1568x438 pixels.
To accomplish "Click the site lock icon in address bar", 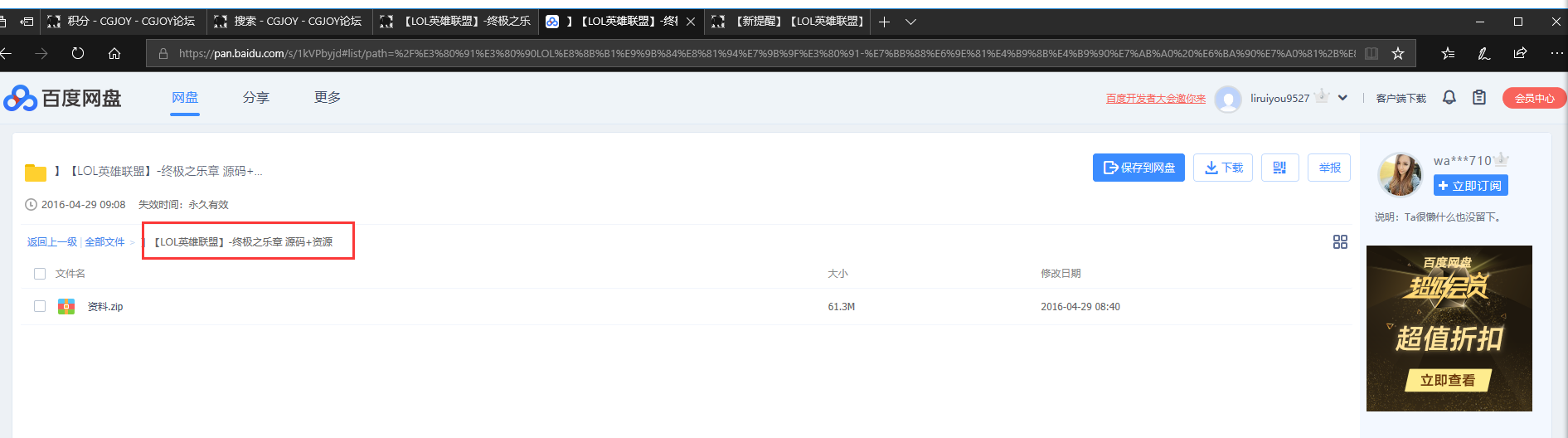I will (x=163, y=53).
